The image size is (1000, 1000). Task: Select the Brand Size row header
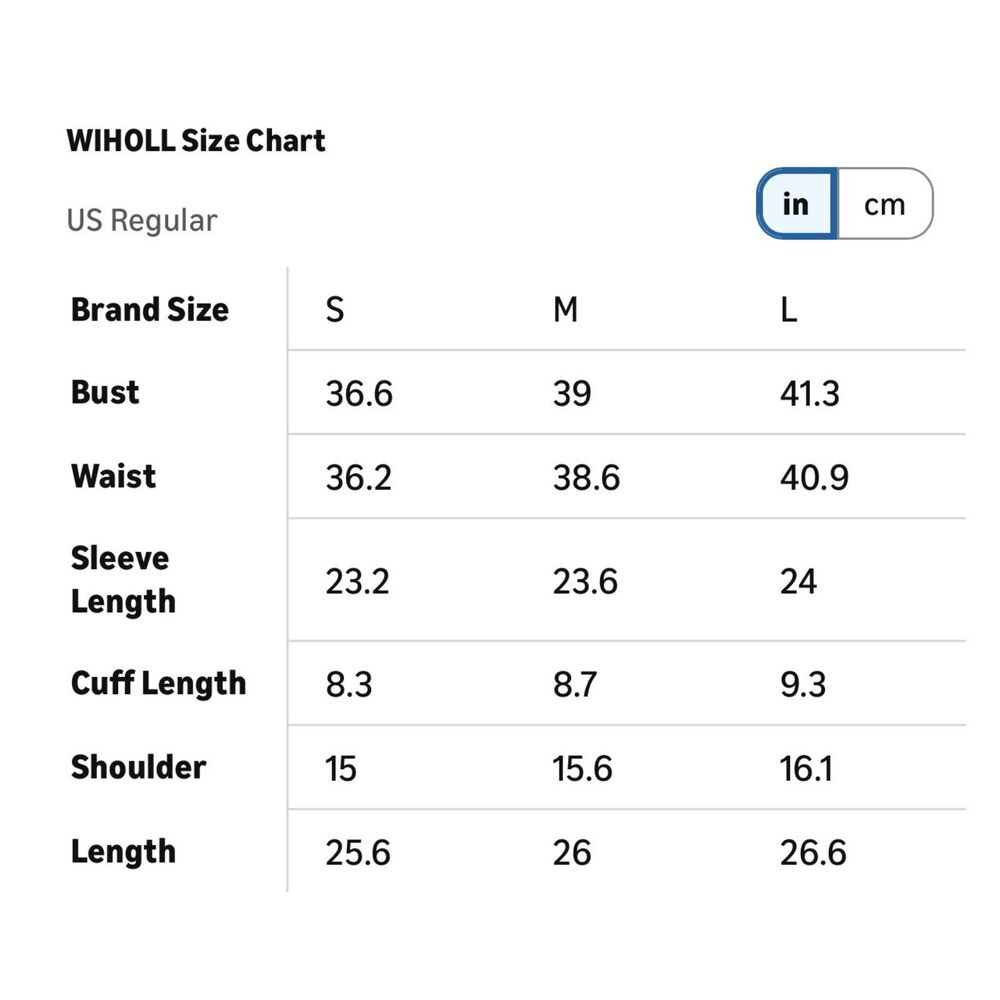pos(150,310)
